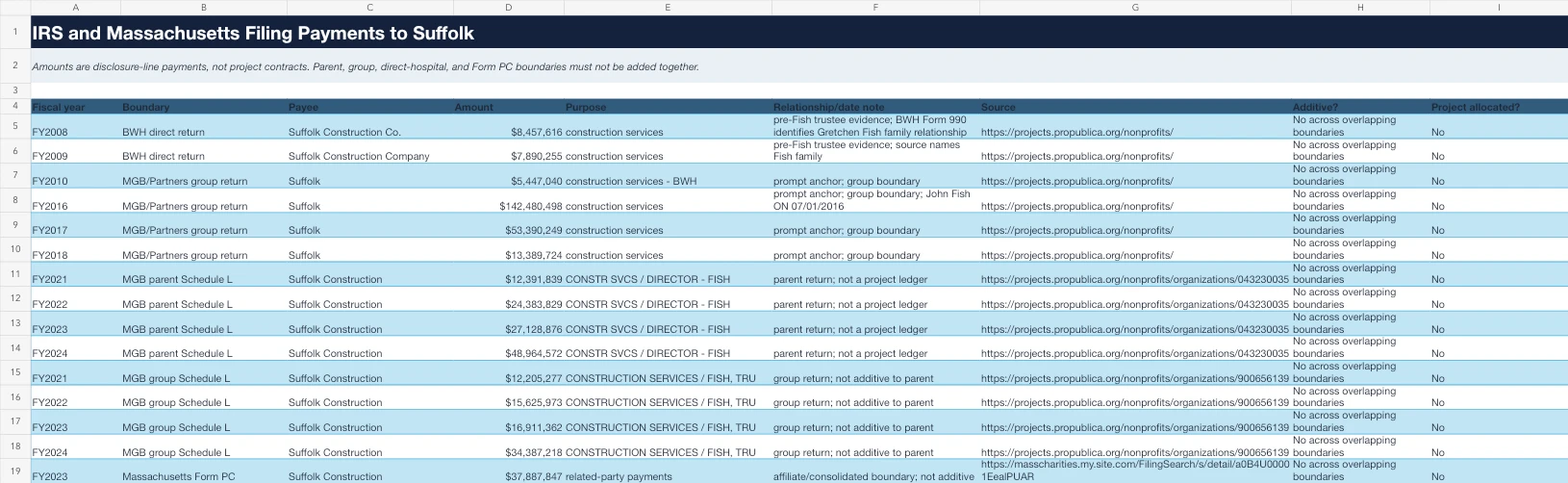This screenshot has width=1568, height=483.
Task: Open the propublica nonprofits link in FY2008 row
Action: tap(1076, 132)
